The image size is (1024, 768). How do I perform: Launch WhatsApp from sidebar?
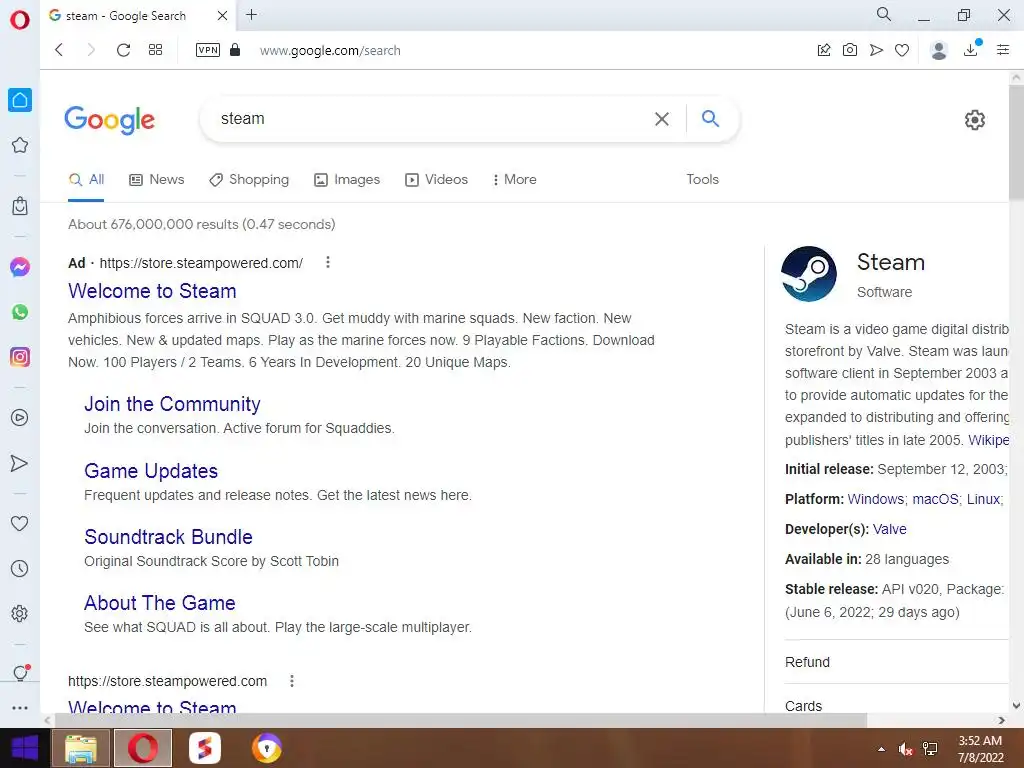(20, 312)
